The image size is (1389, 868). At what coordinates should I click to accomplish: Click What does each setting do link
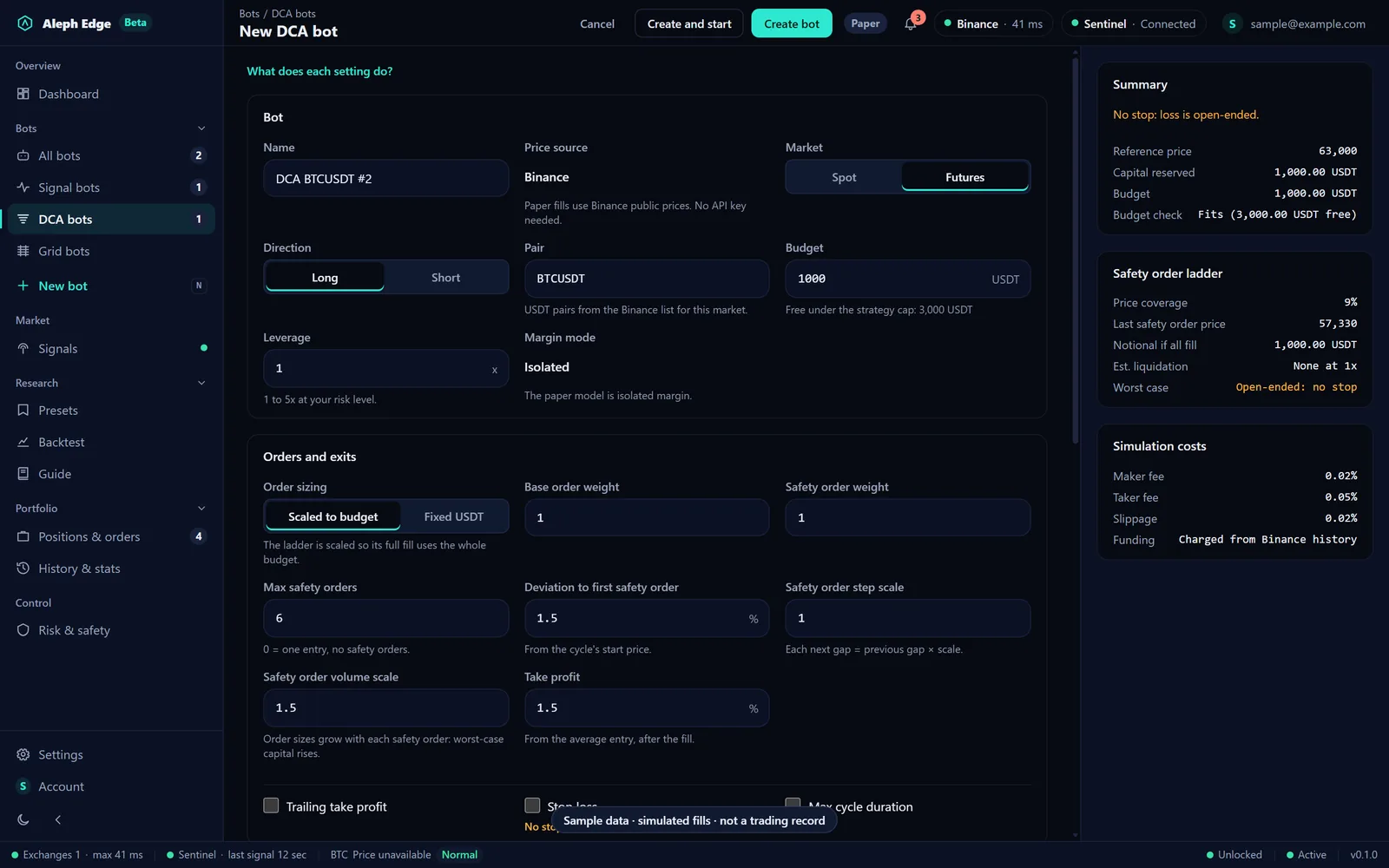click(x=319, y=71)
